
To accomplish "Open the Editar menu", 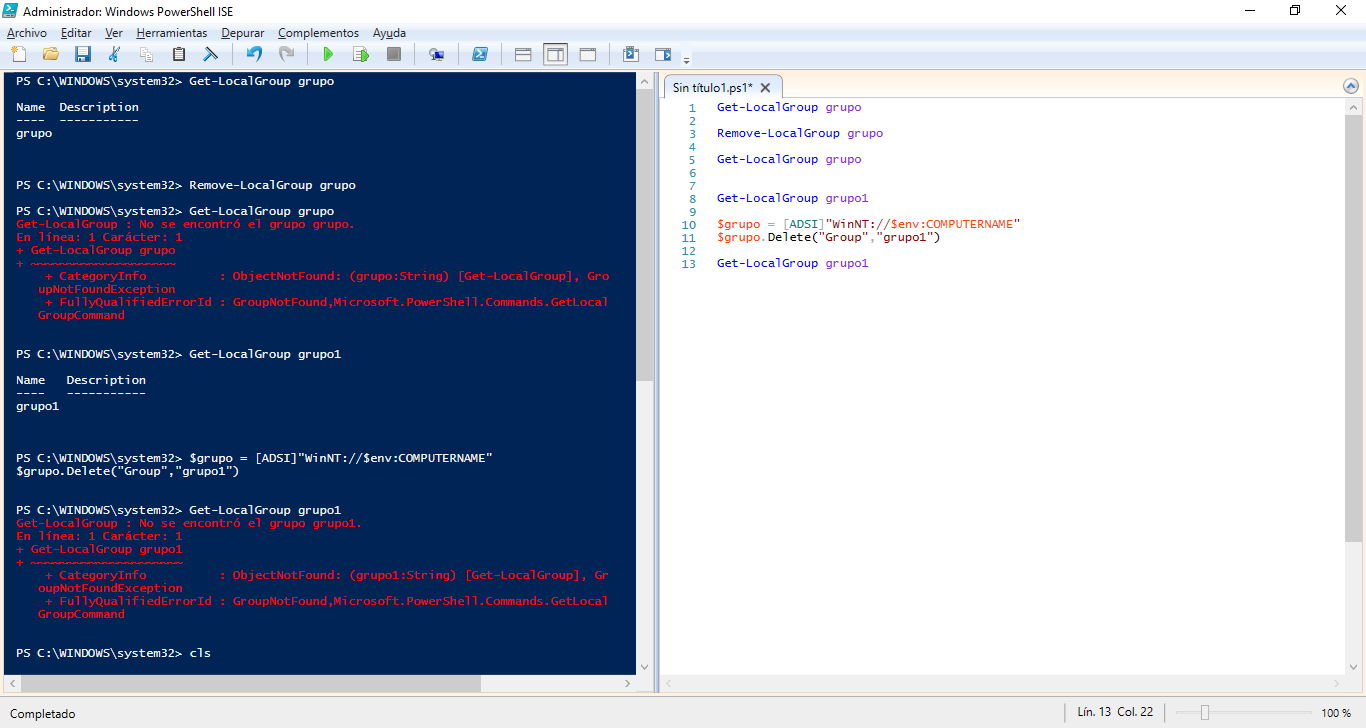I will pos(76,33).
